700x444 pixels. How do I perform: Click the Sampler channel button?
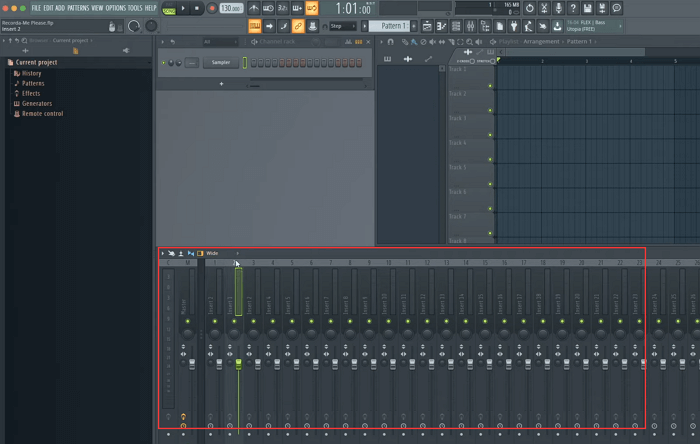coord(221,62)
